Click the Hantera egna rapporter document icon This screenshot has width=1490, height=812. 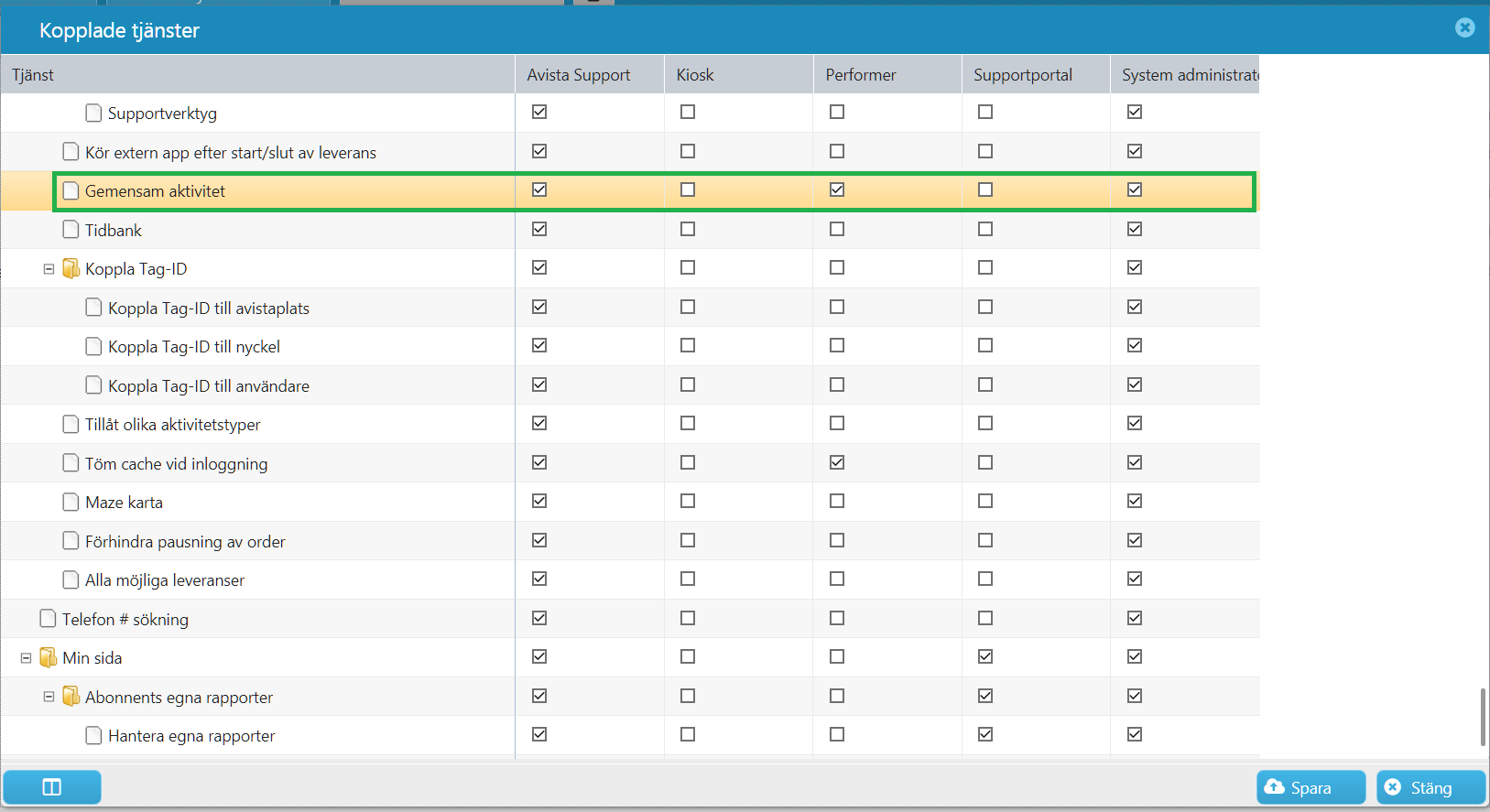[93, 735]
